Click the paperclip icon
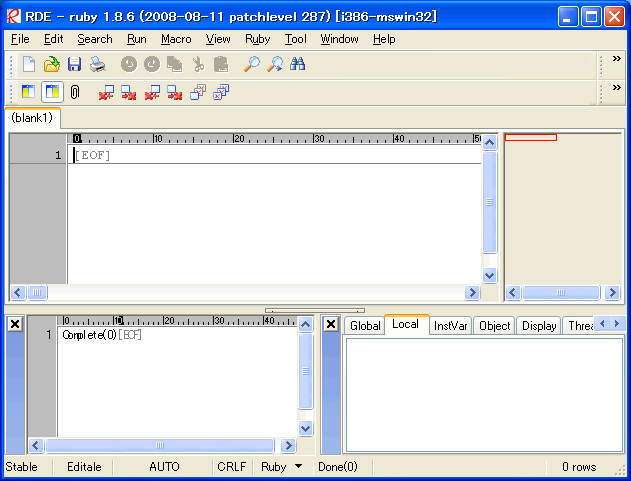Screen dimensions: 631x481 click(x=75, y=92)
